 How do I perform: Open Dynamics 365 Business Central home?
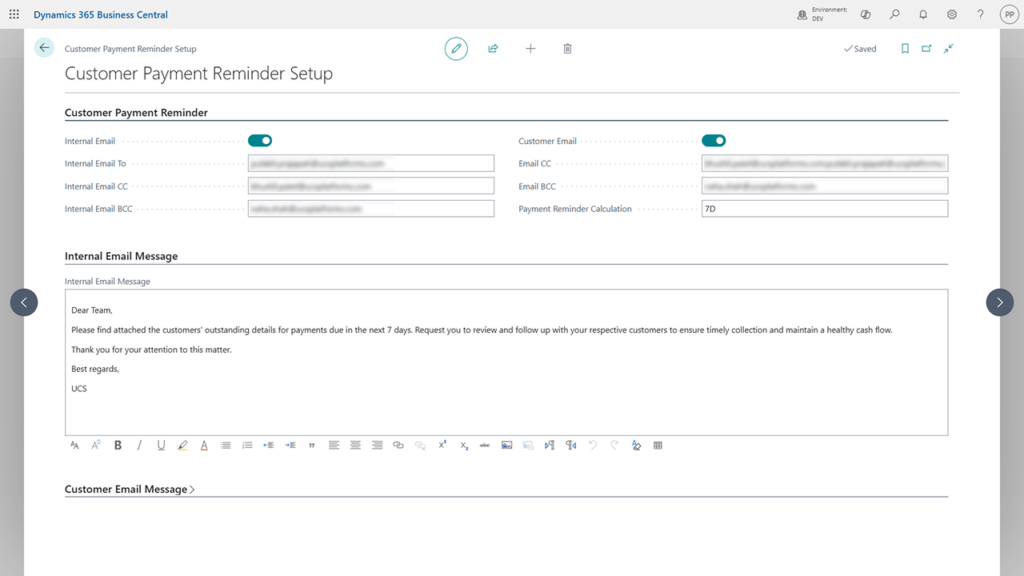pyautogui.click(x=99, y=14)
